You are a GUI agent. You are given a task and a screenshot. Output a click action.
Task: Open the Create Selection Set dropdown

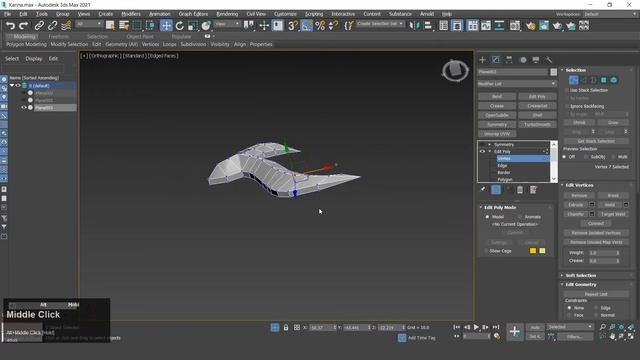[380, 24]
